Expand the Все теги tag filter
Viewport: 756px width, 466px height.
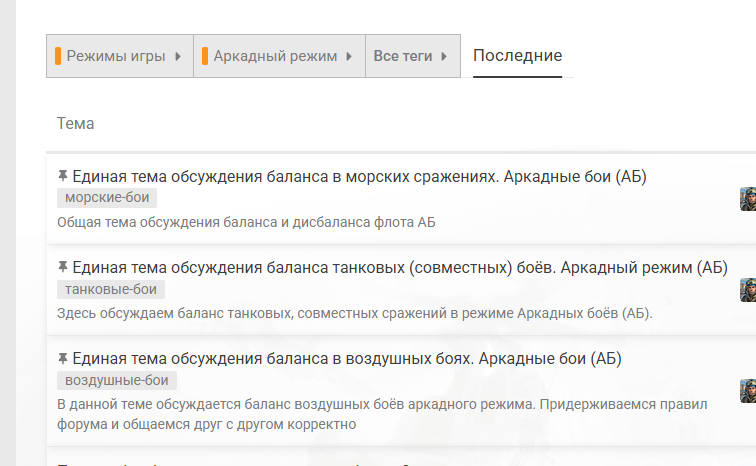coord(412,57)
